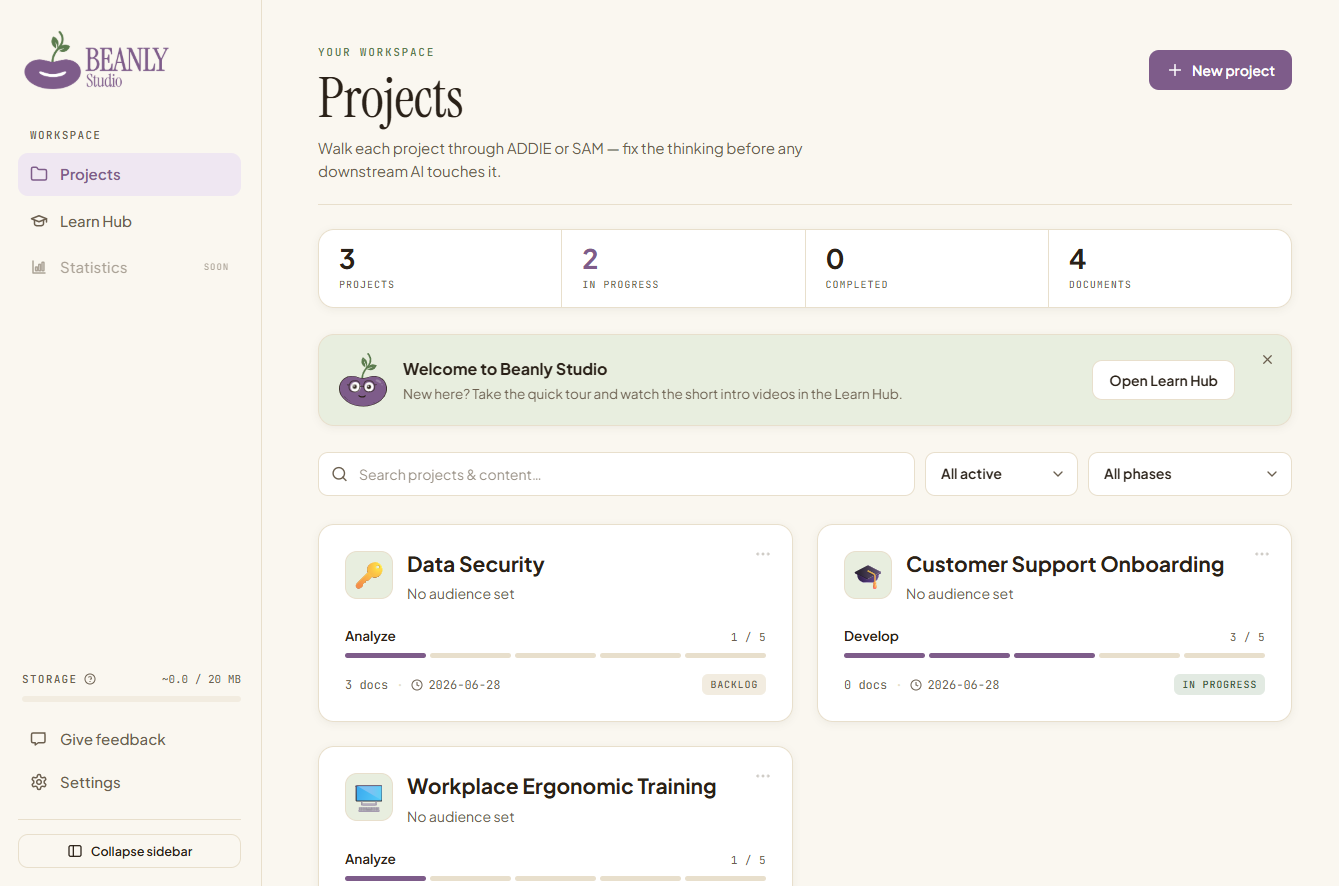Click the Projects folder icon in sidebar

tap(39, 174)
